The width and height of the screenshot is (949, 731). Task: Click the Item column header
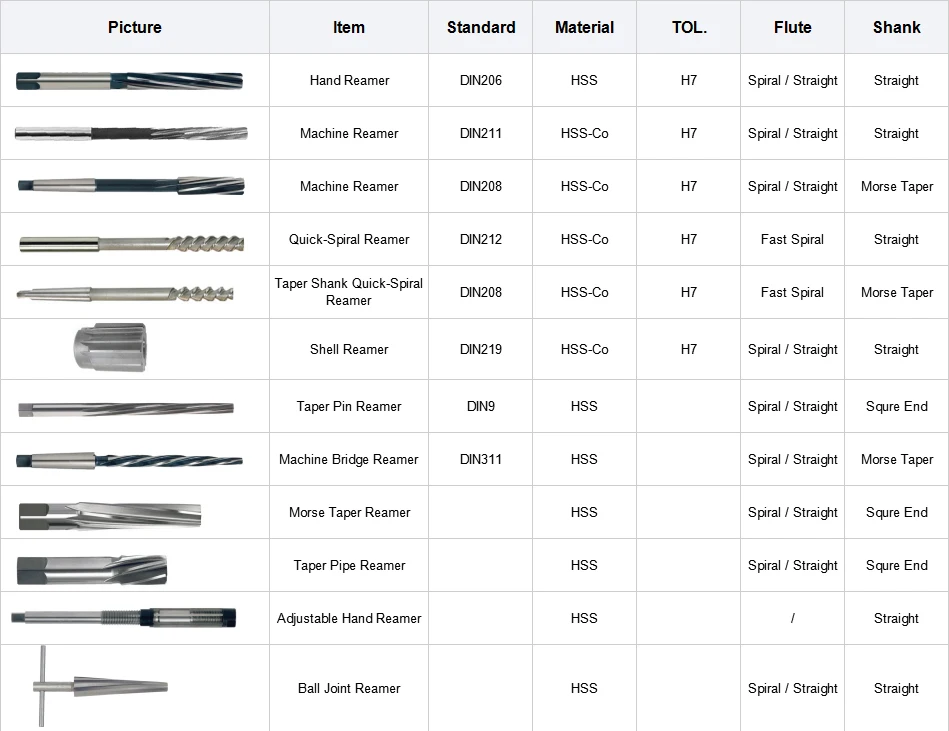(x=349, y=27)
